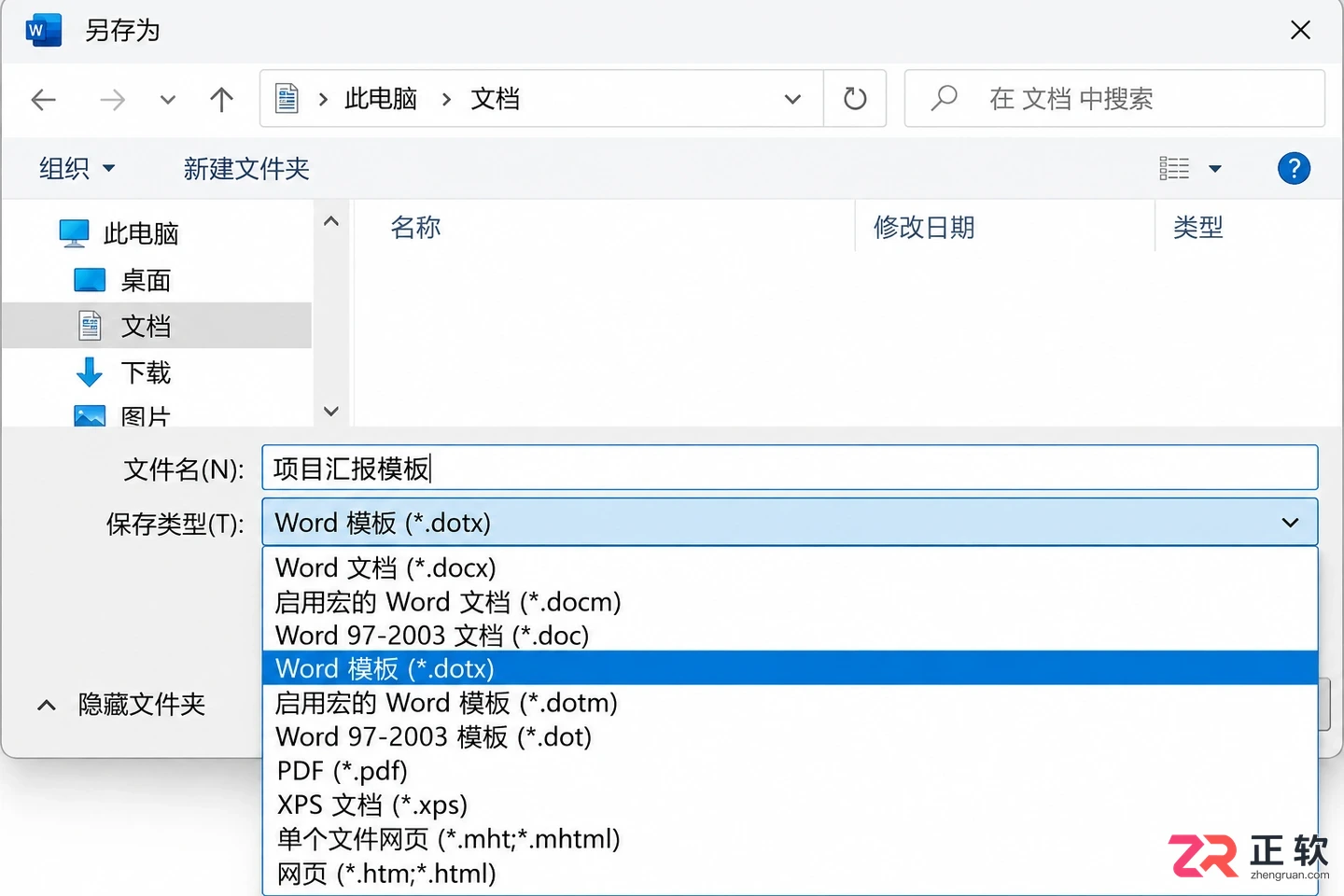Select 文档 in the navigation pane
Image resolution: width=1344 pixels, height=896 pixels.
157,326
